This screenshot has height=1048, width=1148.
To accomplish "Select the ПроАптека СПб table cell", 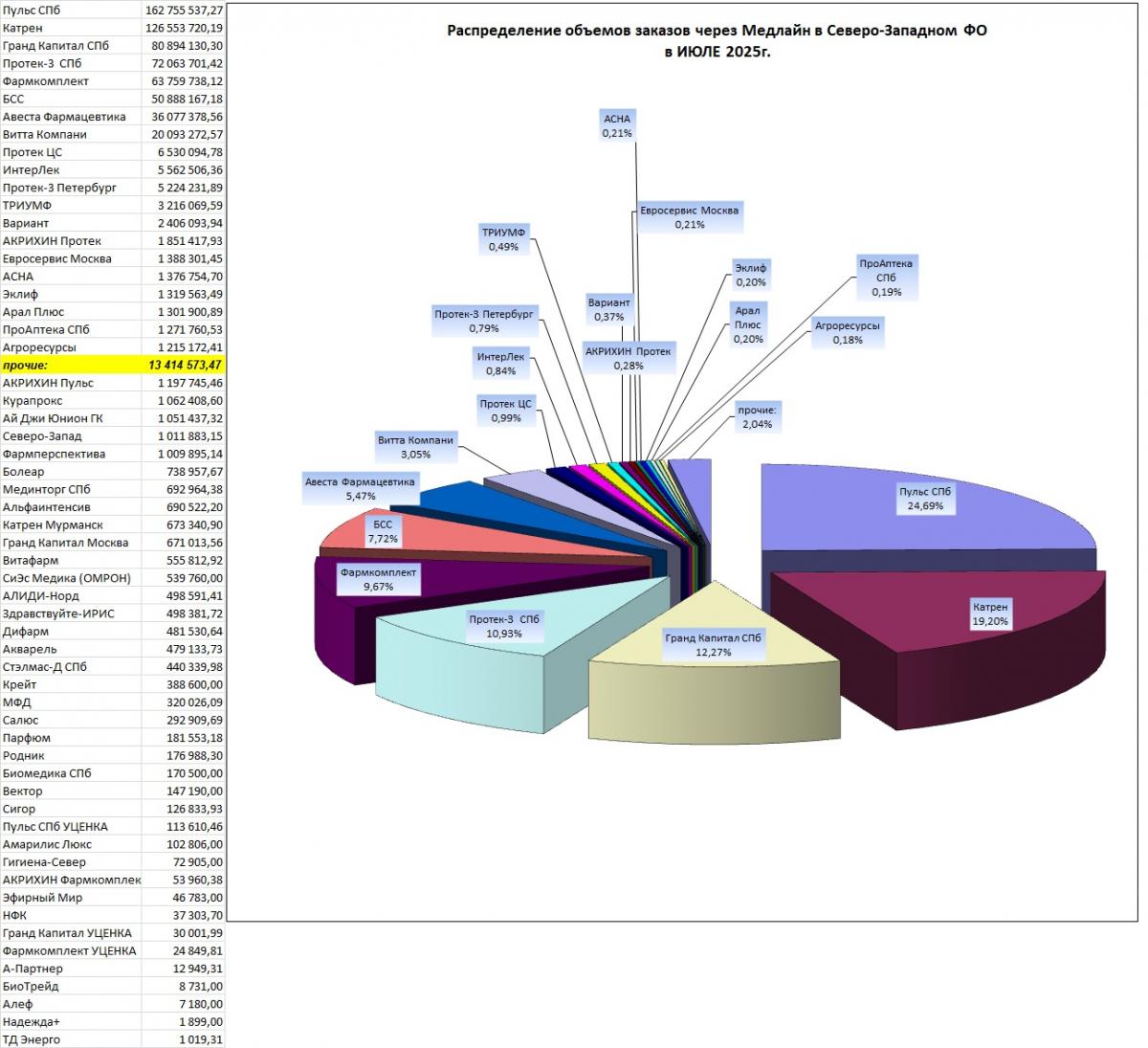I will [71, 329].
